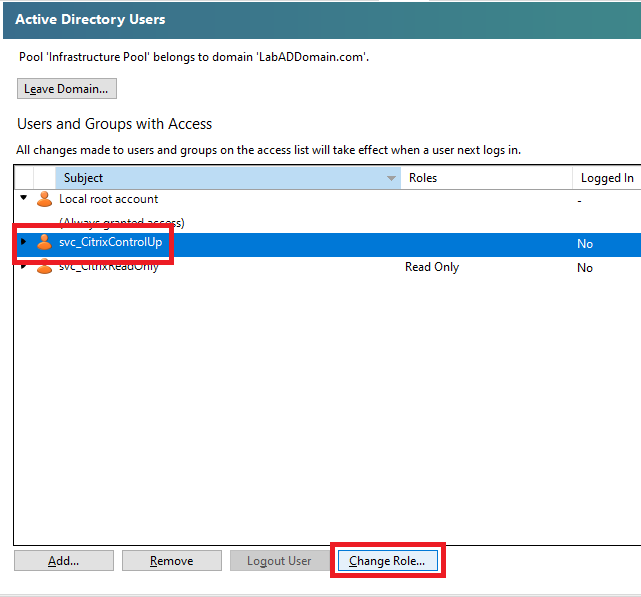Open Change Role for selected user

387,561
